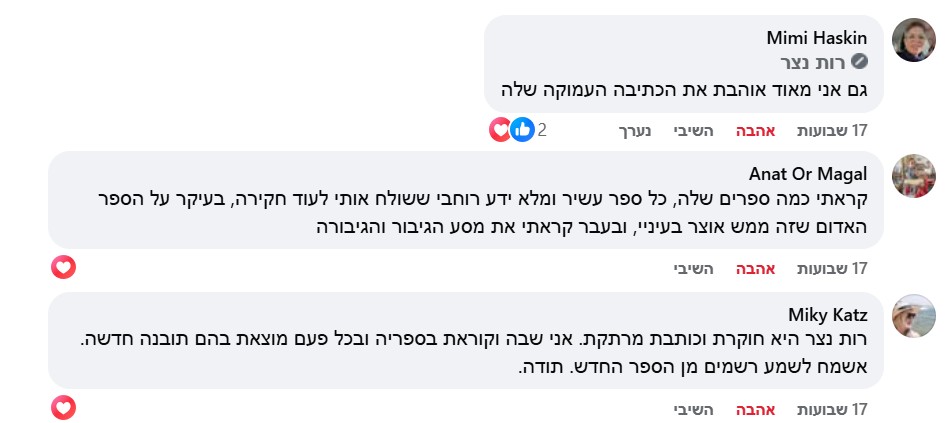Viewport: 952px width, 423px height.
Task: Open the Anat Or Magal name link
Action: coord(808,174)
